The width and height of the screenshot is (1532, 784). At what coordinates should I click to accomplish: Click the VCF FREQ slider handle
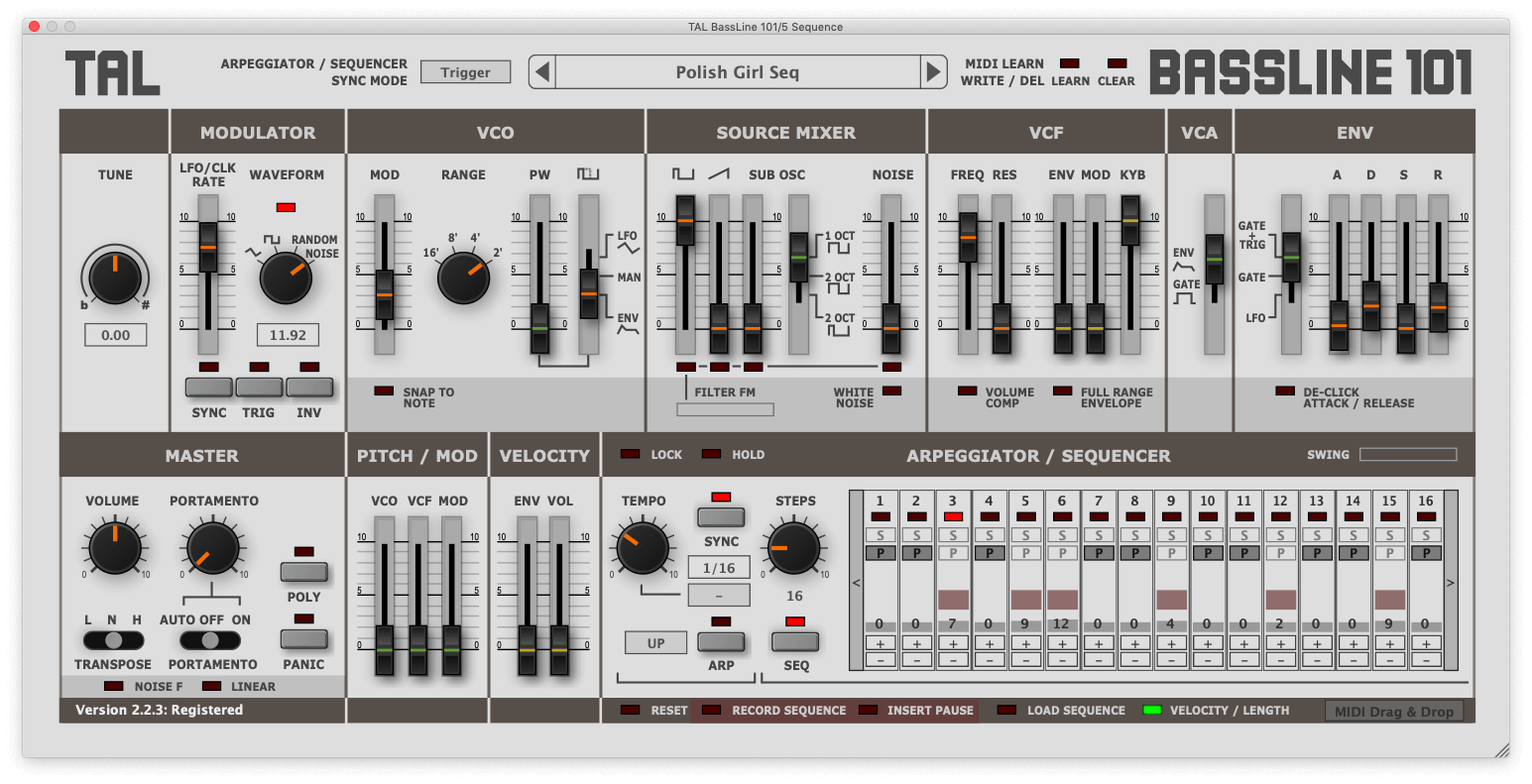[968, 238]
